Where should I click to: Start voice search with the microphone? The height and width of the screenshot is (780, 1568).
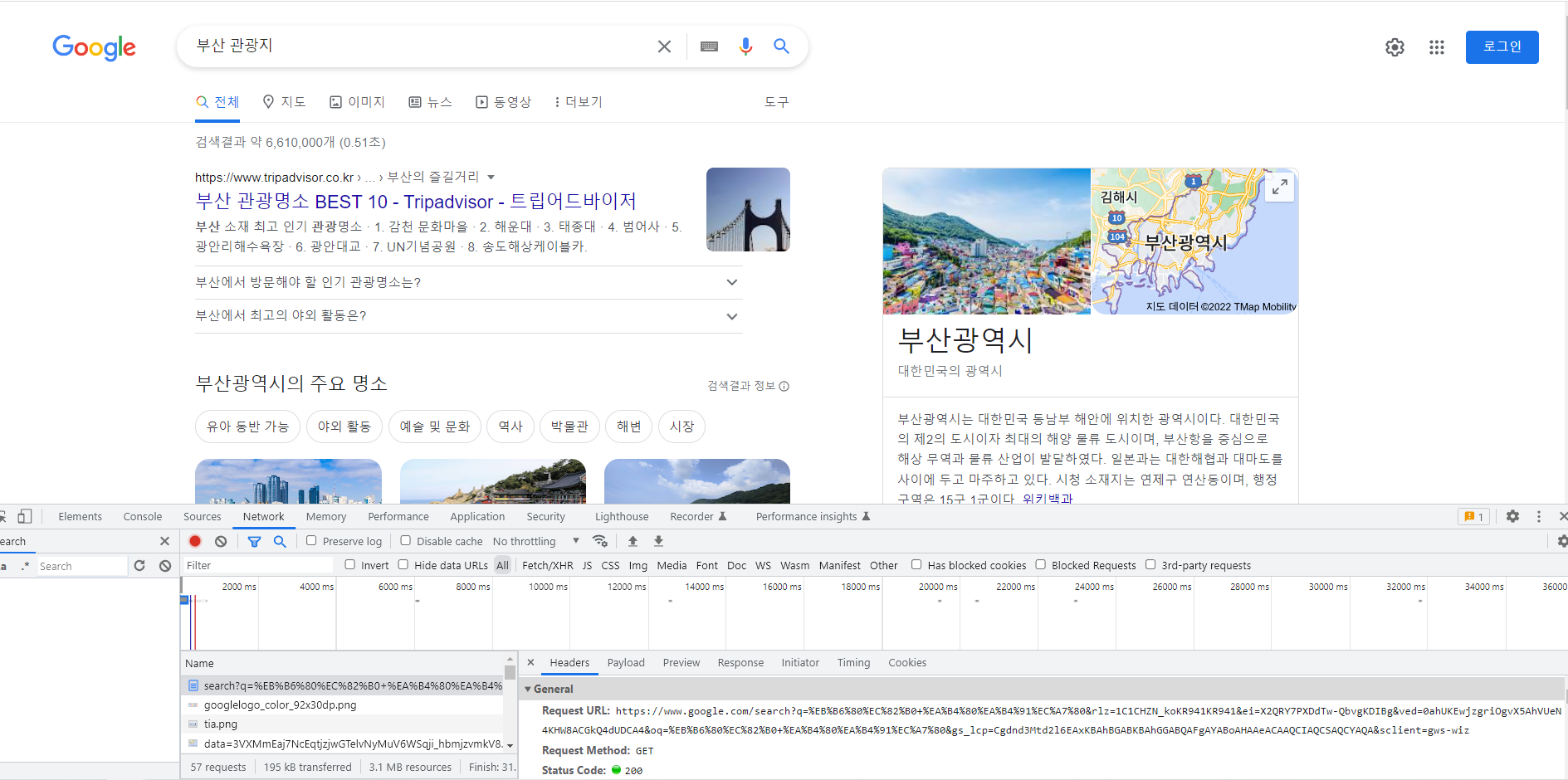(x=745, y=46)
